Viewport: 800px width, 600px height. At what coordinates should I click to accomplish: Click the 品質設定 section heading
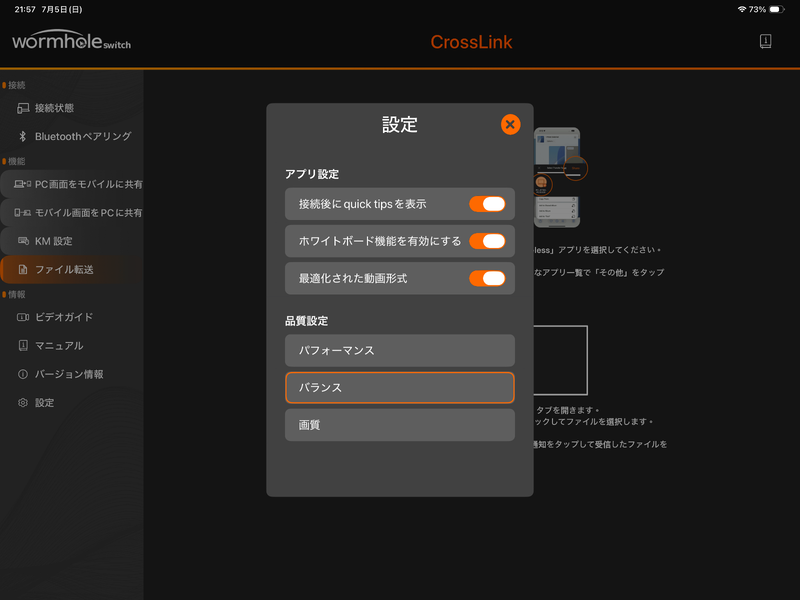307,321
